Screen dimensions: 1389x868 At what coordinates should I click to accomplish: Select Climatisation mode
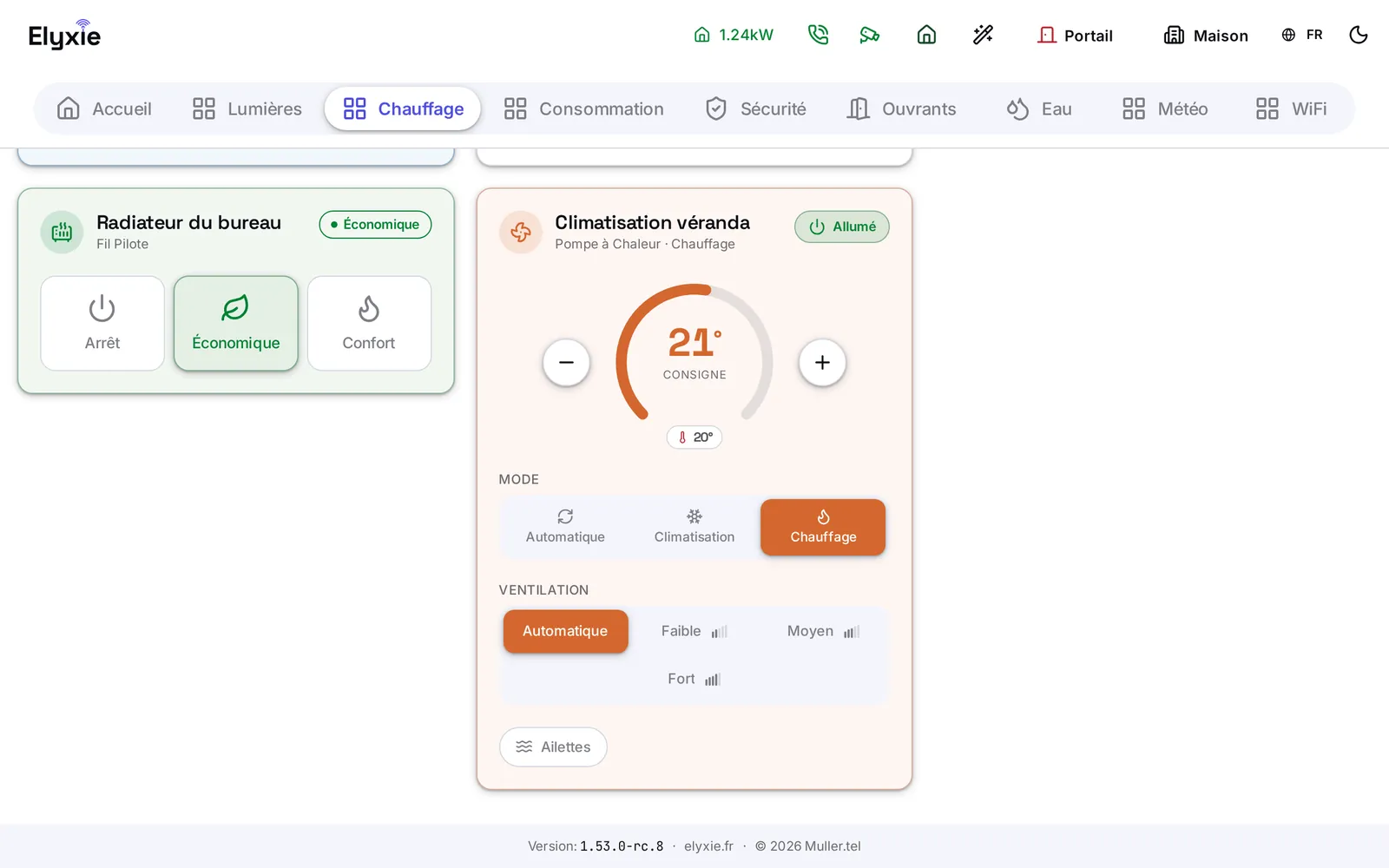pos(694,527)
